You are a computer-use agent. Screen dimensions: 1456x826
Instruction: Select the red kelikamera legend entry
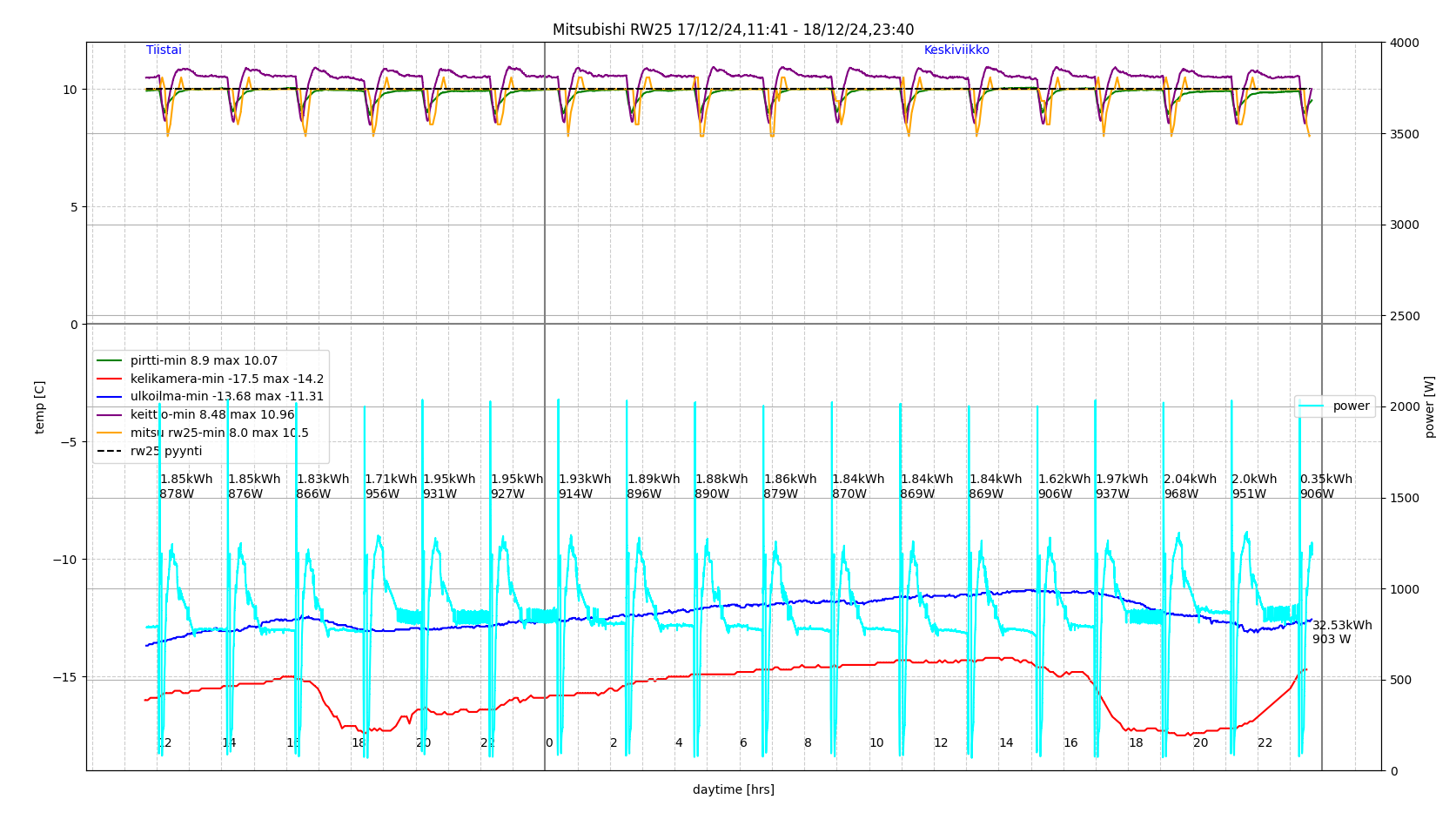coord(226,379)
